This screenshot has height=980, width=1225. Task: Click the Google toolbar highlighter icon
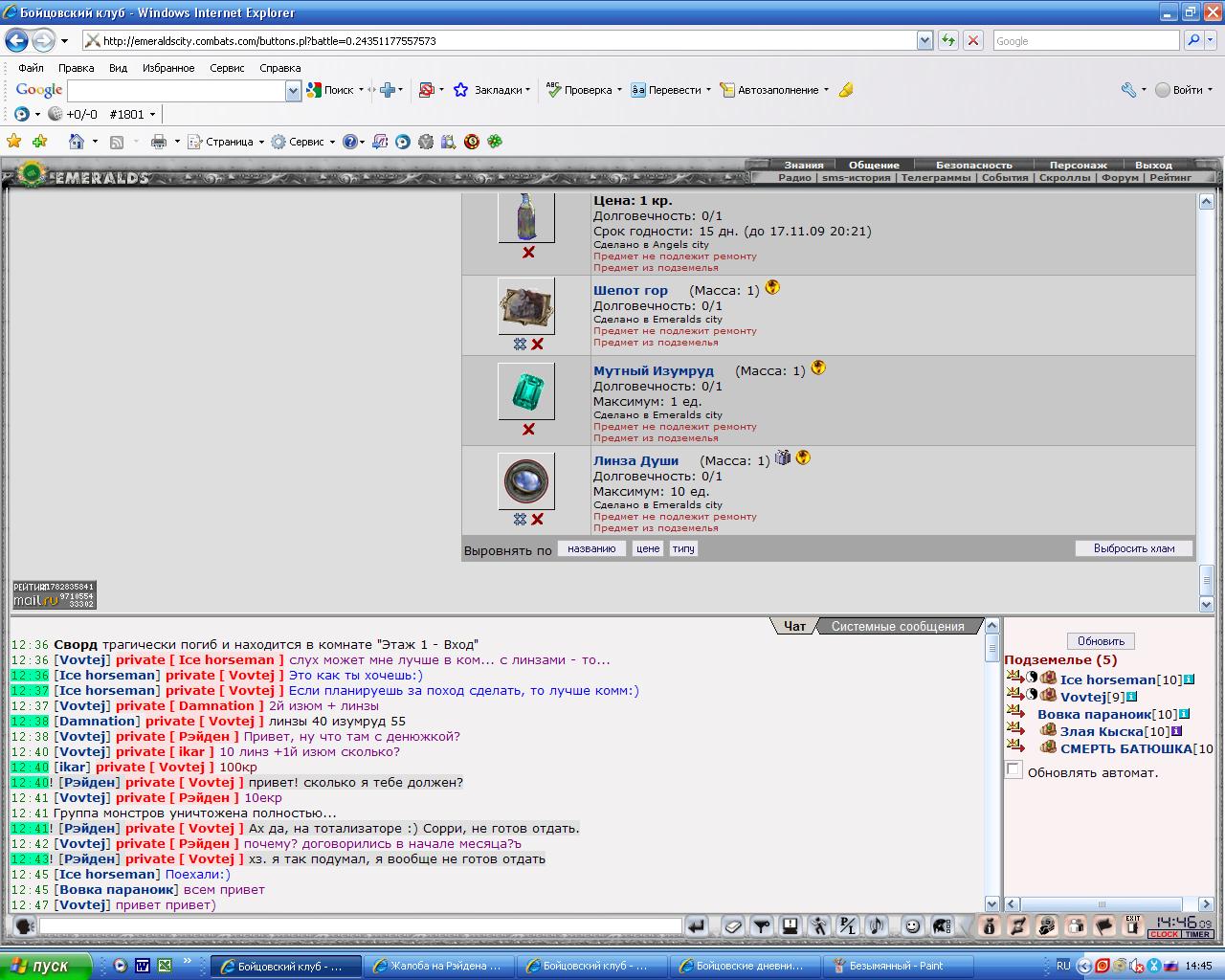846,90
